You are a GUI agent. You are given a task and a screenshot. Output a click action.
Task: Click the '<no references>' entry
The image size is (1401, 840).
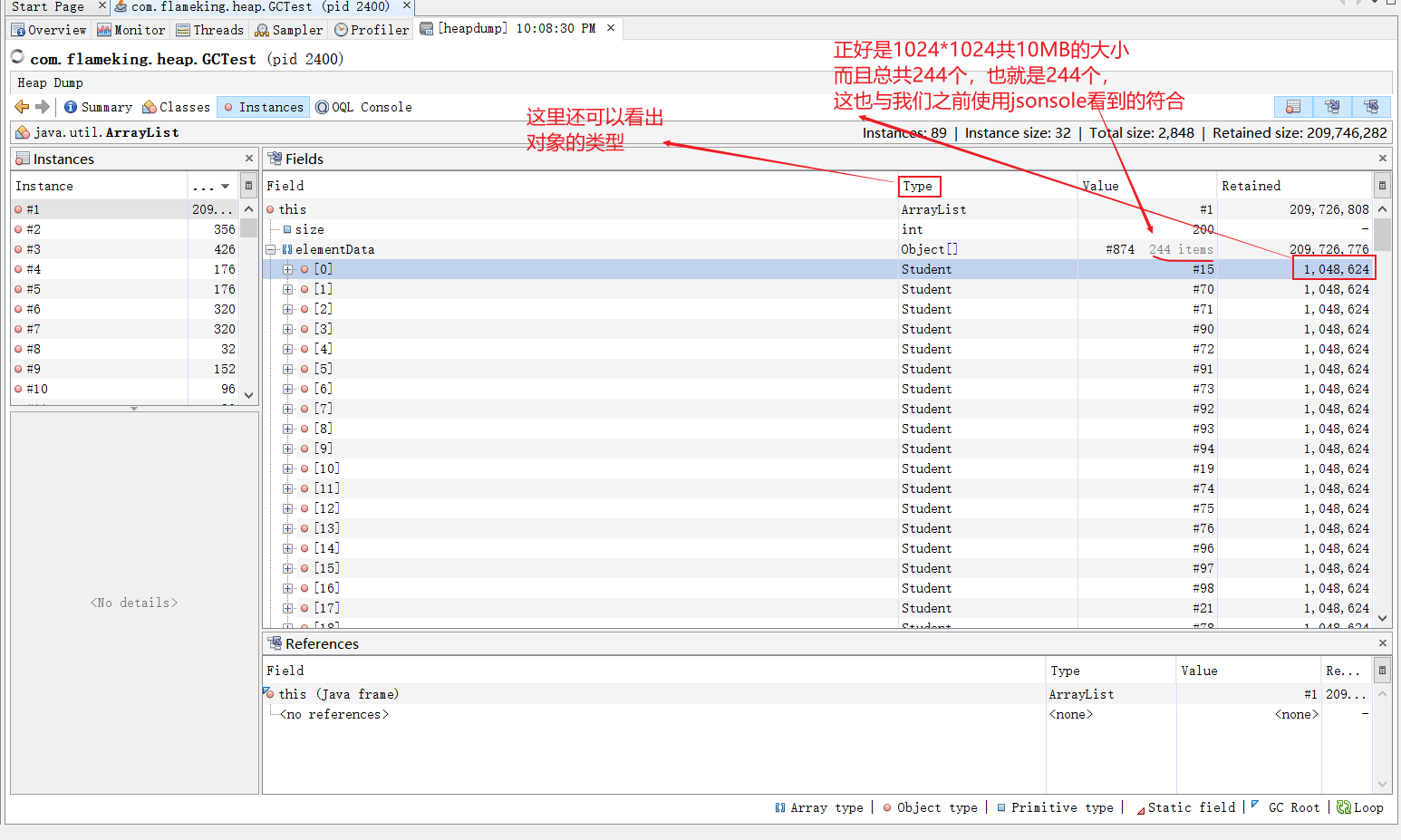[334, 714]
